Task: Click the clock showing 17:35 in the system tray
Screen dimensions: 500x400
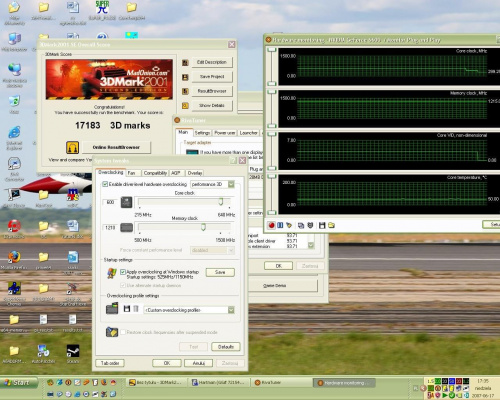Action: [483, 381]
